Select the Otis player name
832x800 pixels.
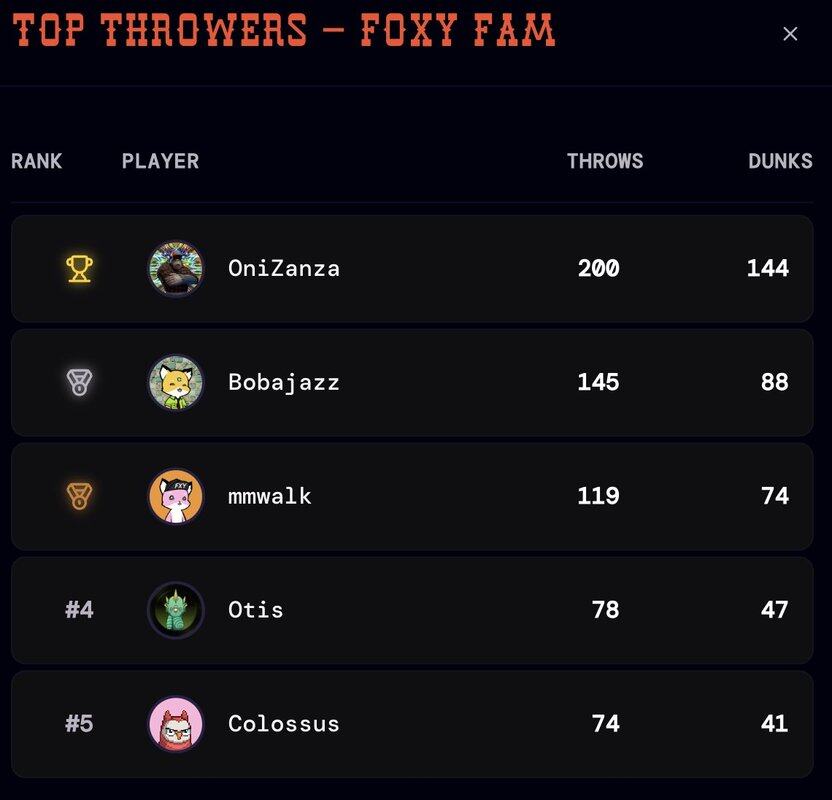point(256,610)
